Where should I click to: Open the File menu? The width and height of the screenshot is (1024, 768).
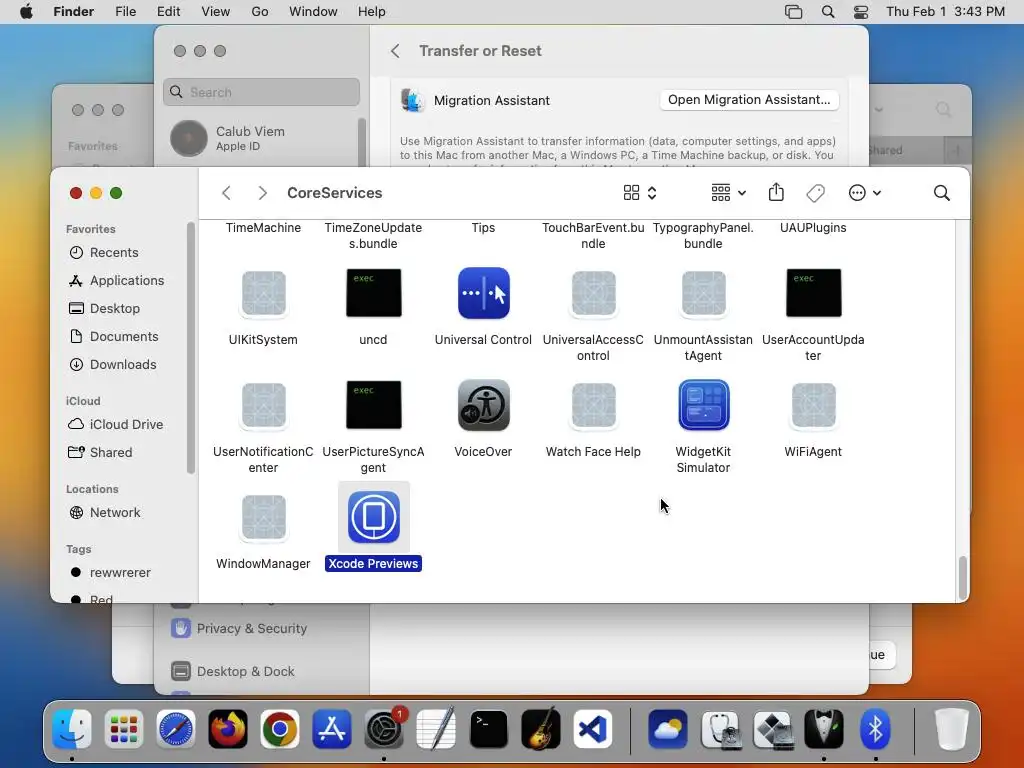click(125, 12)
